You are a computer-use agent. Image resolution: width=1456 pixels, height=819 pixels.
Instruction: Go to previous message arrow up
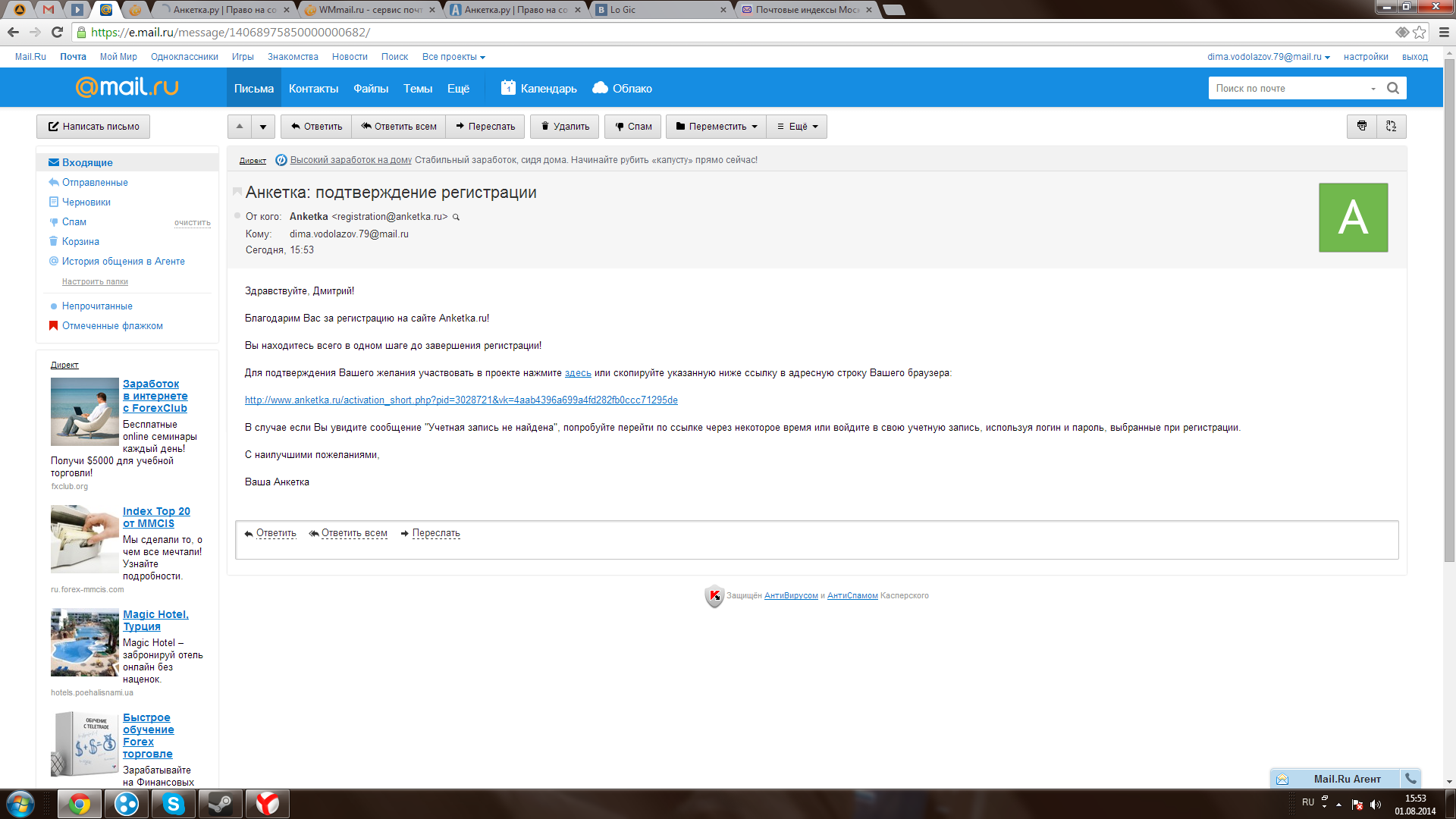(240, 126)
